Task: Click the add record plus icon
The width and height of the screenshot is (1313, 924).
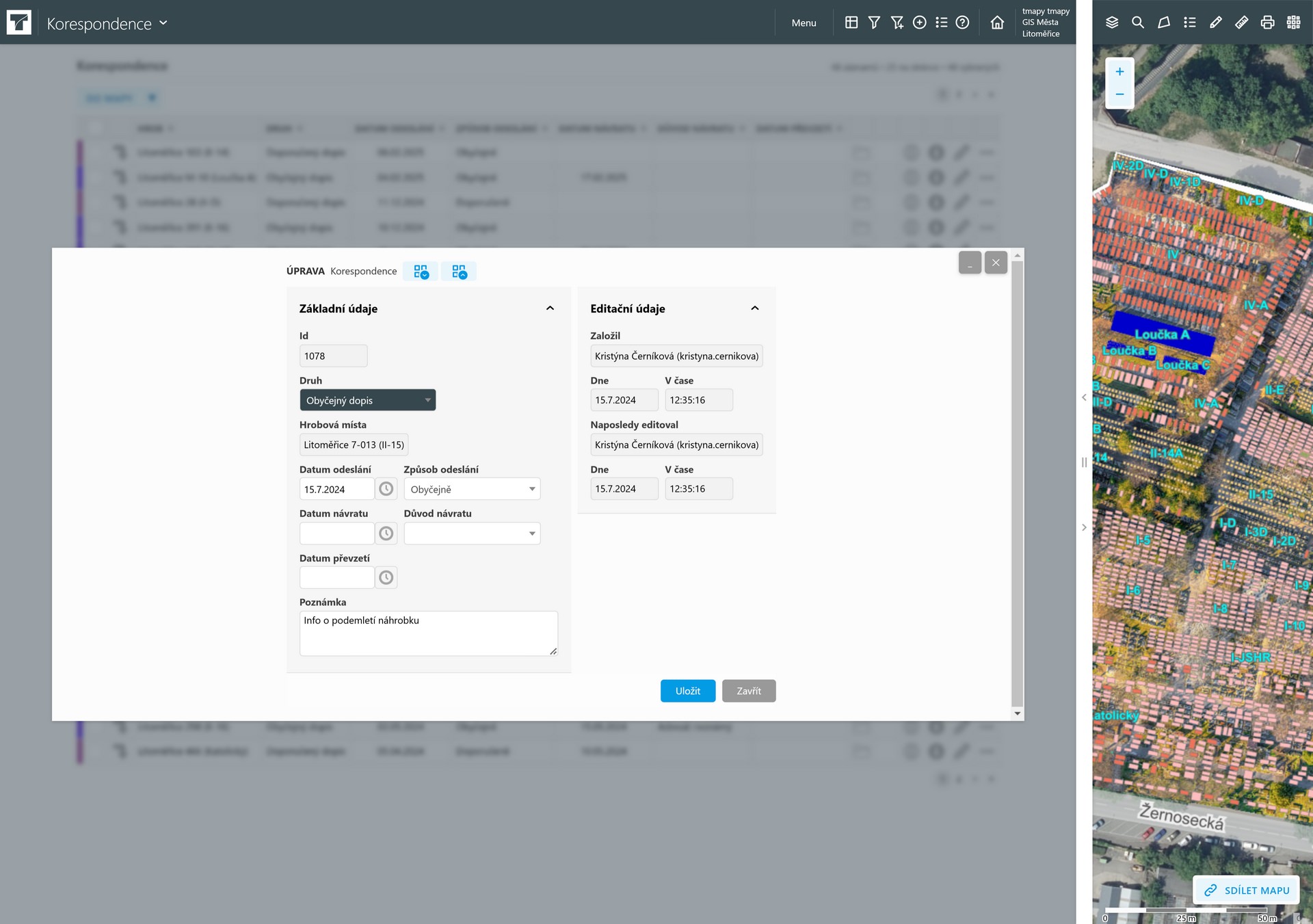Action: 920,23
